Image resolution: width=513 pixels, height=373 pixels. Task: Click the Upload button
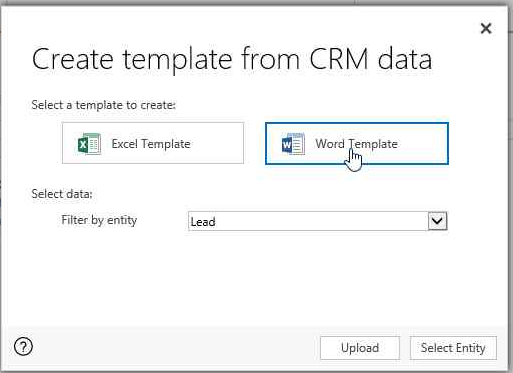tap(360, 348)
